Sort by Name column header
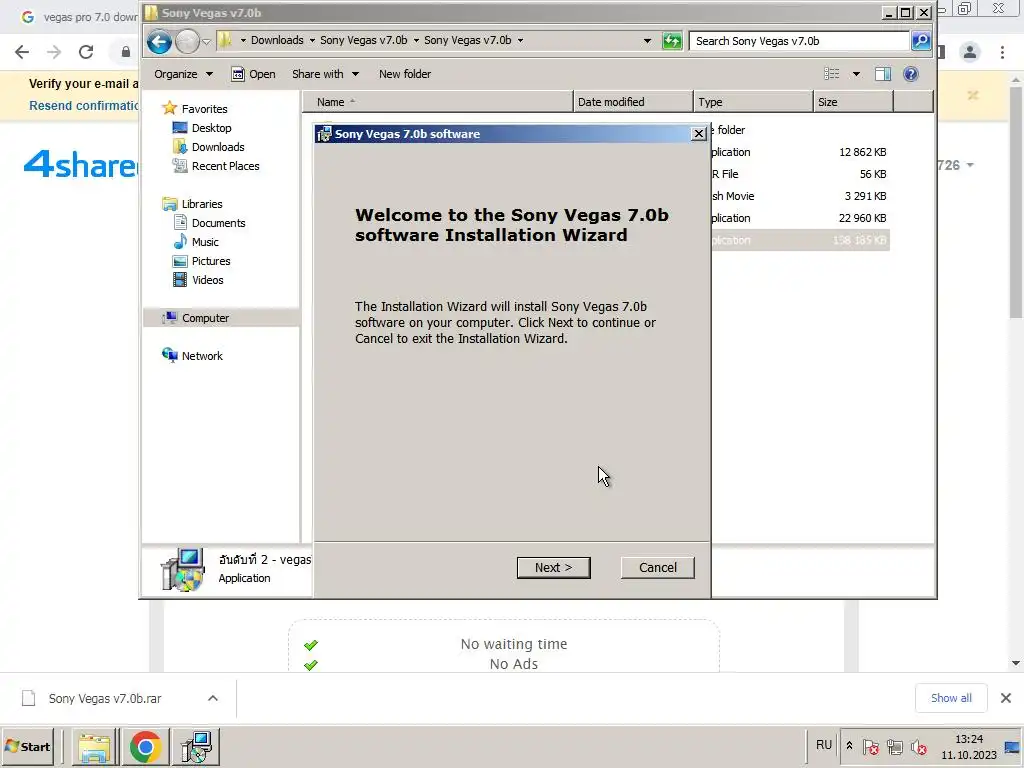 (x=438, y=102)
